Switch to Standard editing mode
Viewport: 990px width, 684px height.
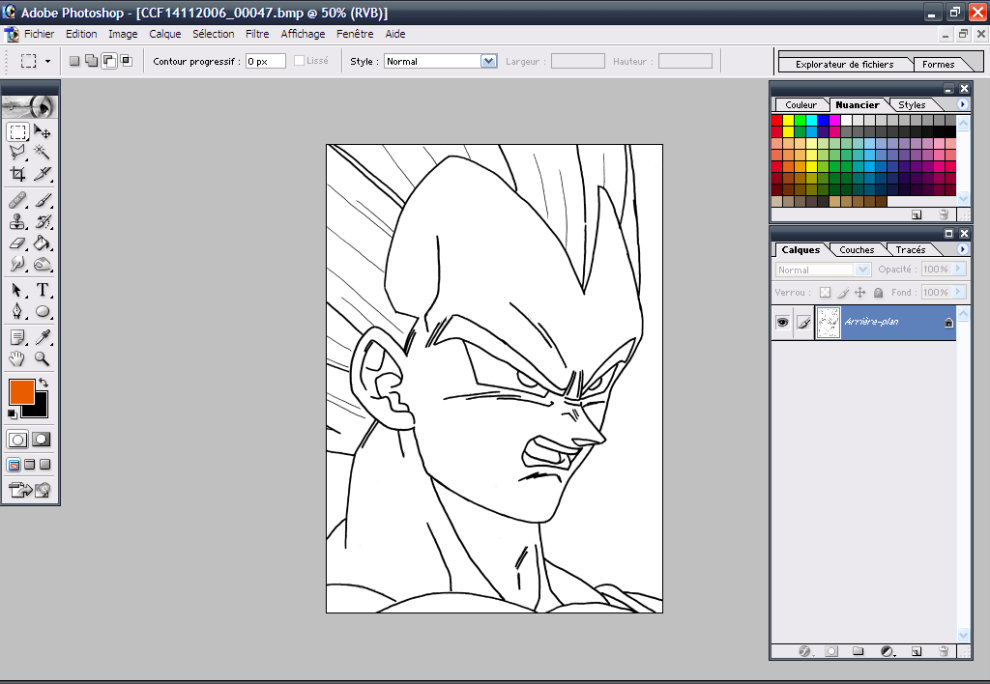(x=18, y=439)
